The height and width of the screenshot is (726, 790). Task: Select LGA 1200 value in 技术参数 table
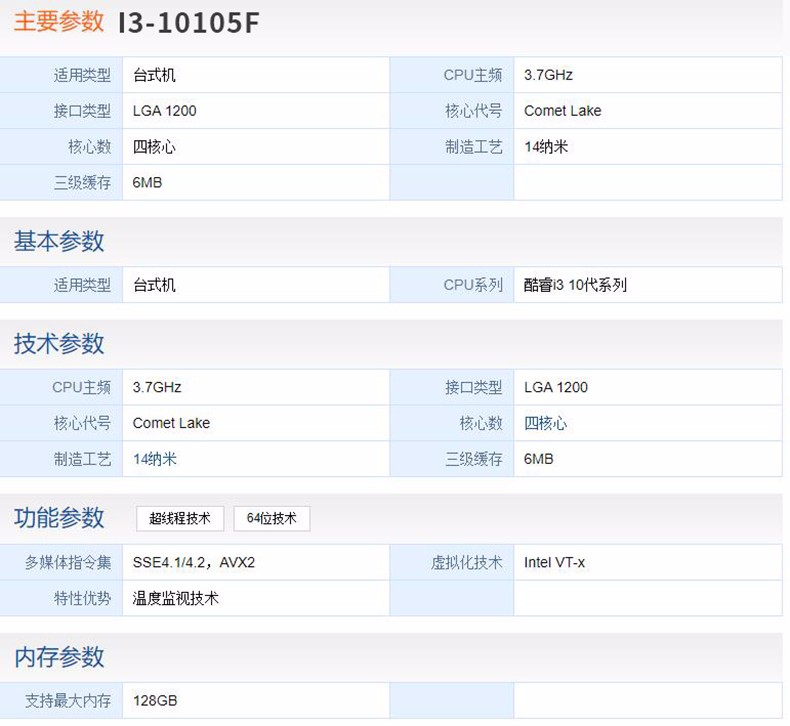[556, 387]
